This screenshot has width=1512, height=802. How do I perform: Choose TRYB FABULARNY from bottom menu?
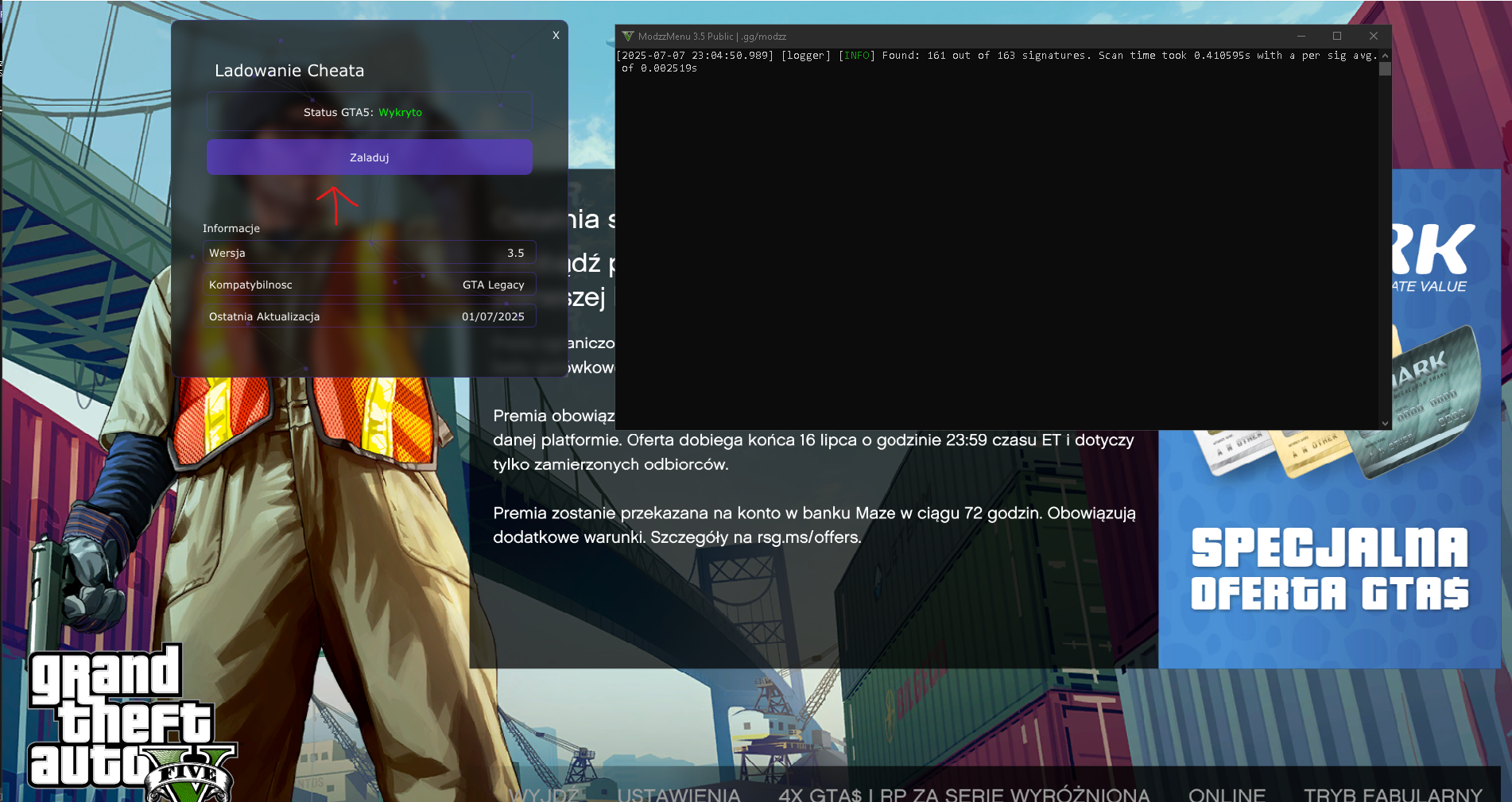click(1392, 794)
